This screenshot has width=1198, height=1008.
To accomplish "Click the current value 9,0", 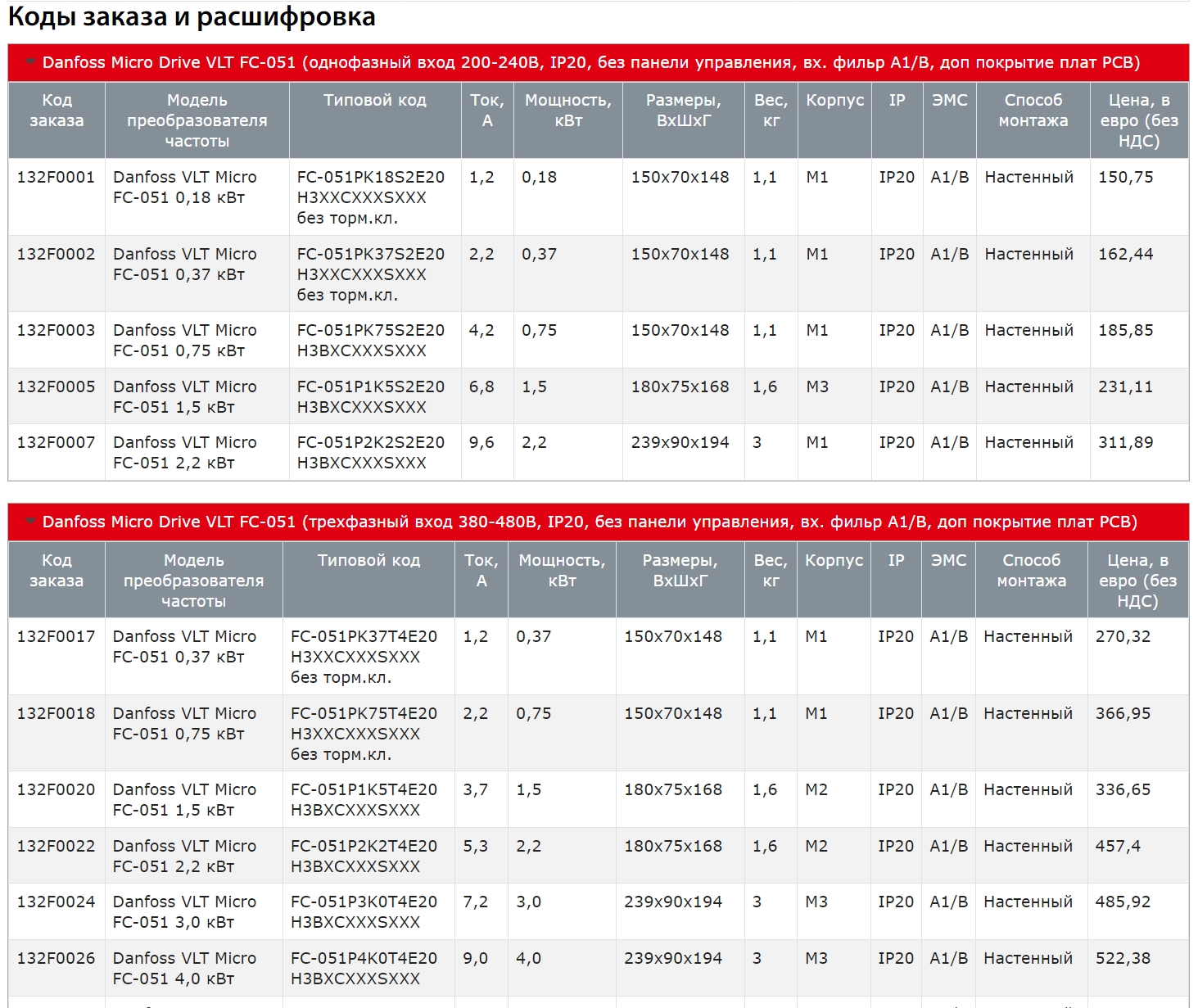I will [476, 958].
